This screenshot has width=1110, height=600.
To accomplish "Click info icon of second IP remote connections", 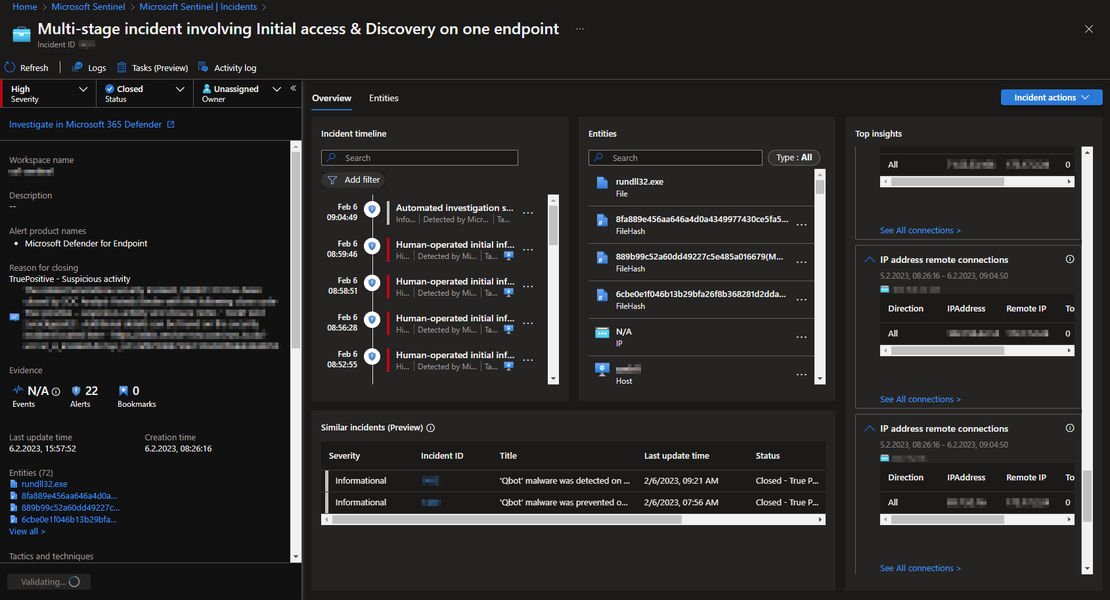I will coord(1070,428).
